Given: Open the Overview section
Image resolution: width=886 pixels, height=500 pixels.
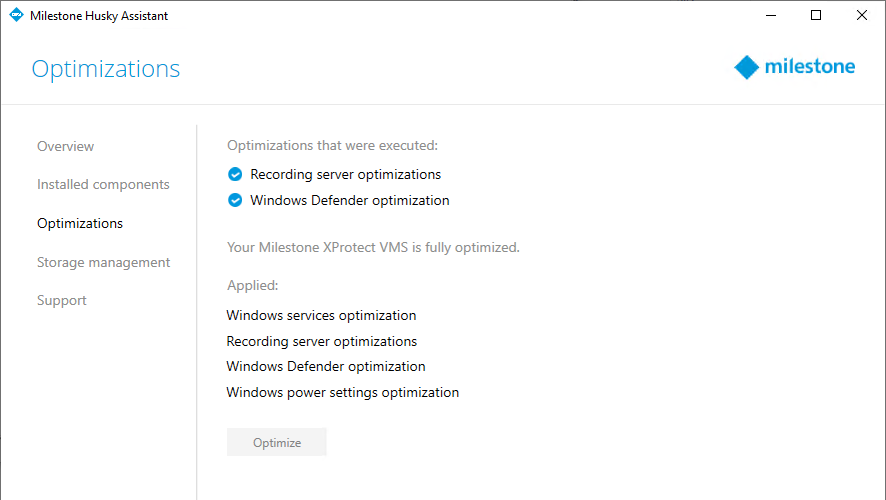Looking at the screenshot, I should pyautogui.click(x=65, y=146).
